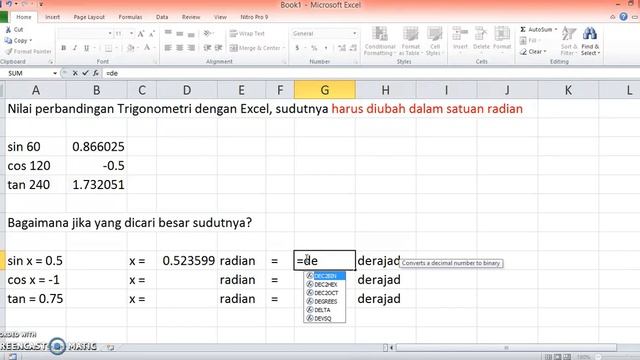Select cell showing 0.866025

(97, 147)
